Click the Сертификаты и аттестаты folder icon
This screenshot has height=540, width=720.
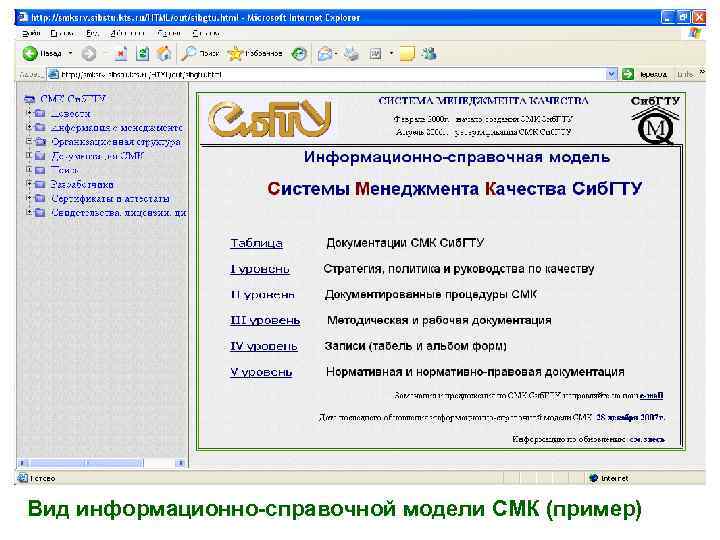tap(40, 198)
